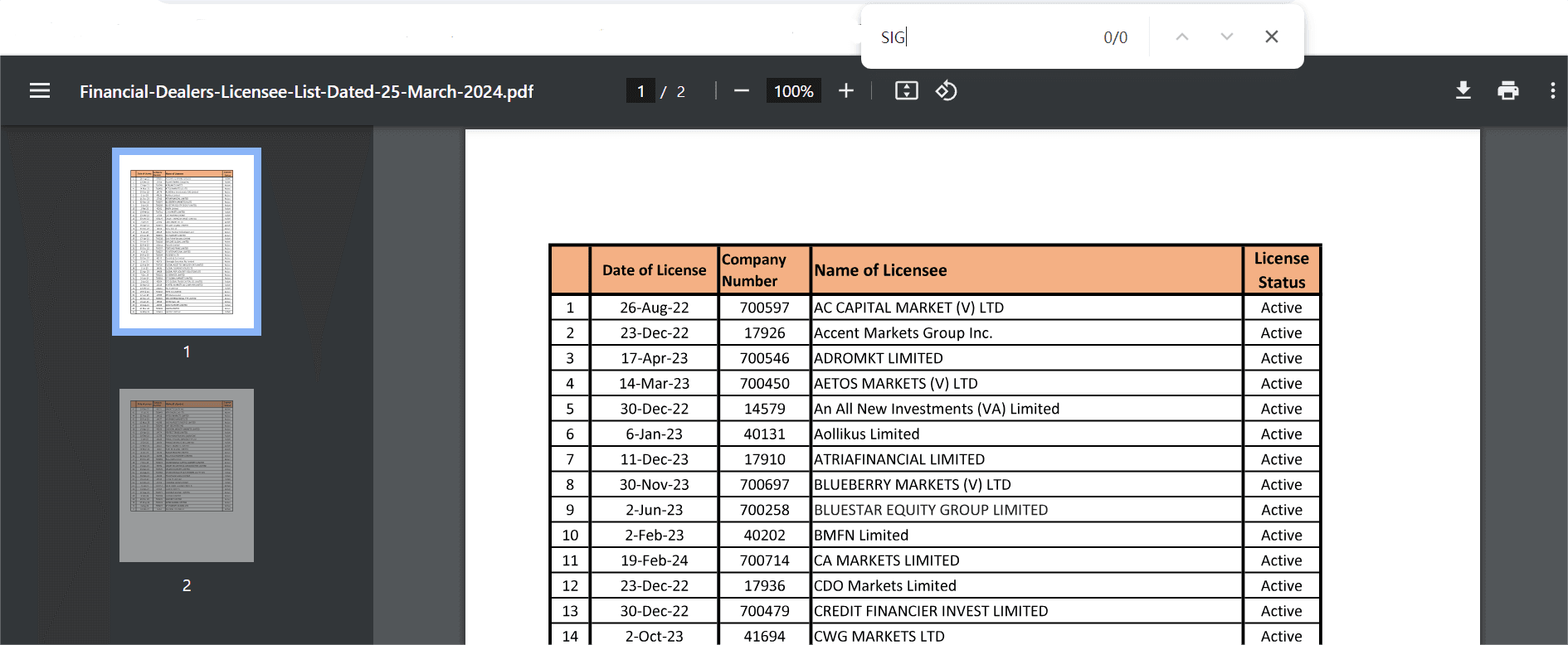Image resolution: width=1568 pixels, height=645 pixels.
Task: Click company number '17936'
Action: (x=765, y=586)
